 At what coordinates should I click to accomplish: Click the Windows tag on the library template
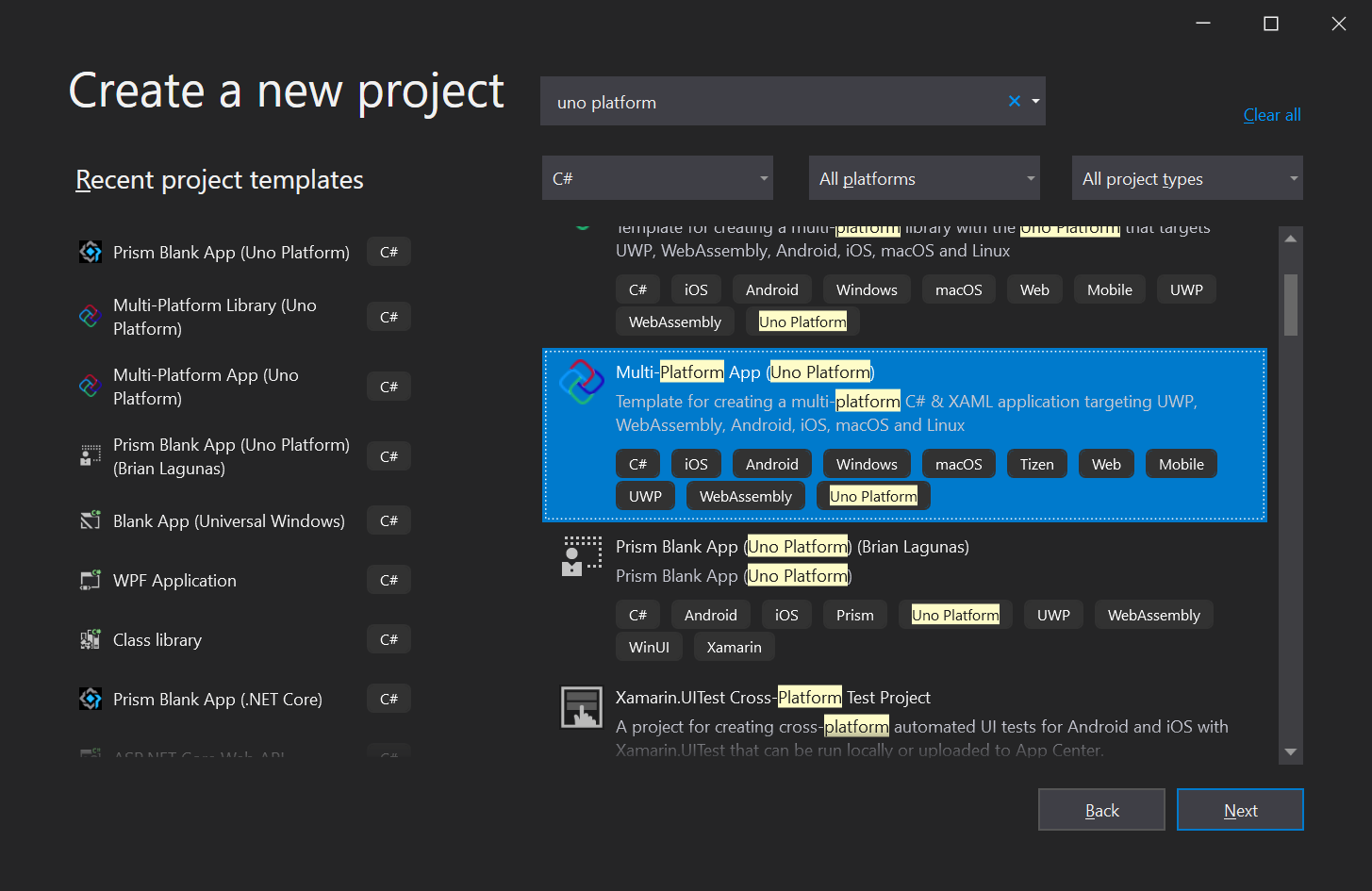point(867,289)
